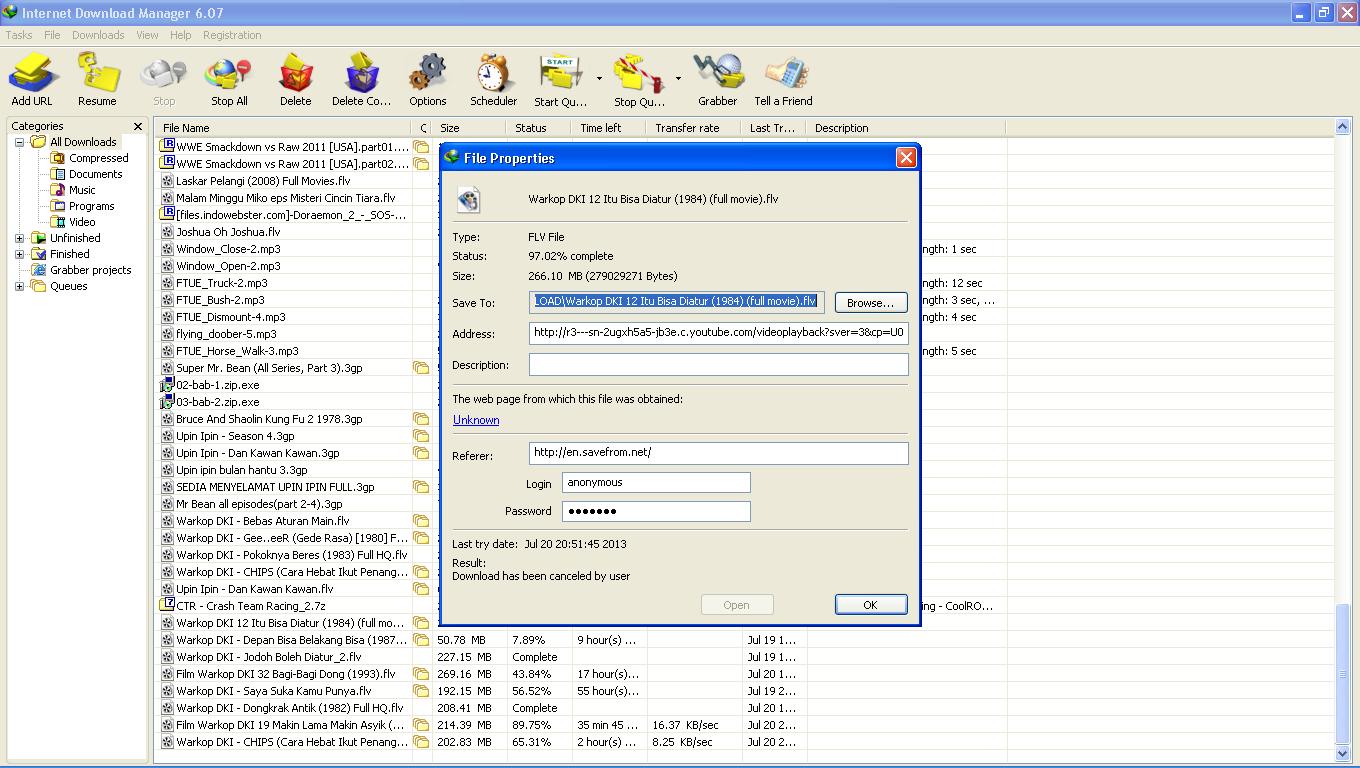The image size is (1360, 768).
Task: Click the empty Description field
Action: click(x=719, y=365)
